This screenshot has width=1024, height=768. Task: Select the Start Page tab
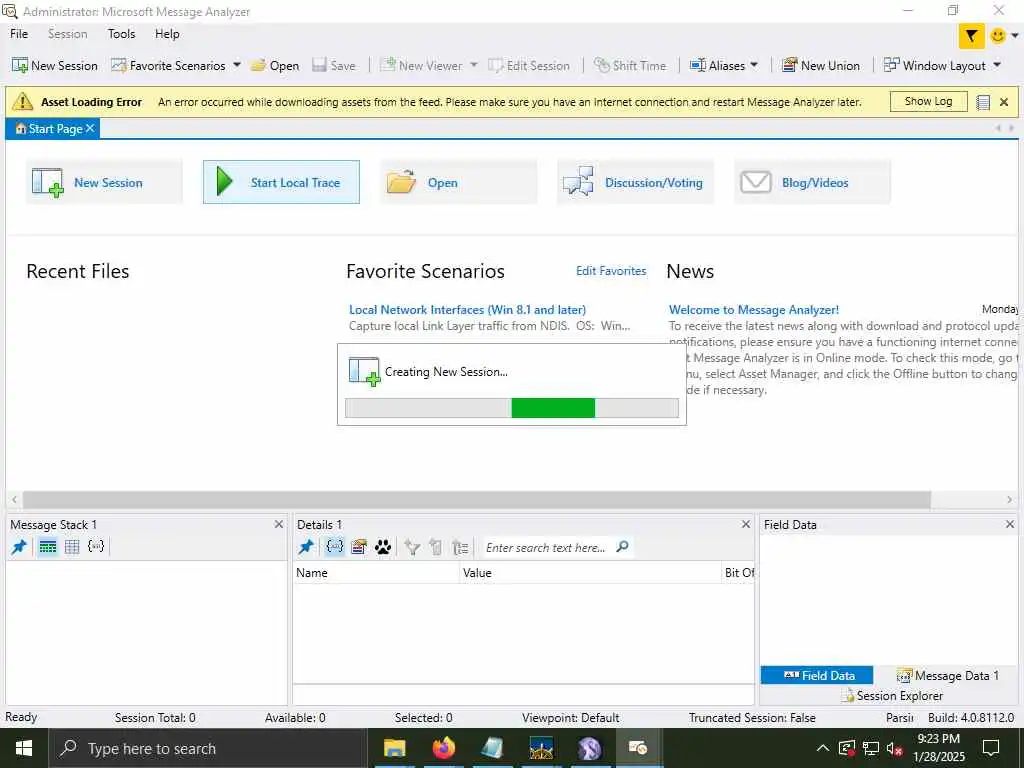[50, 129]
